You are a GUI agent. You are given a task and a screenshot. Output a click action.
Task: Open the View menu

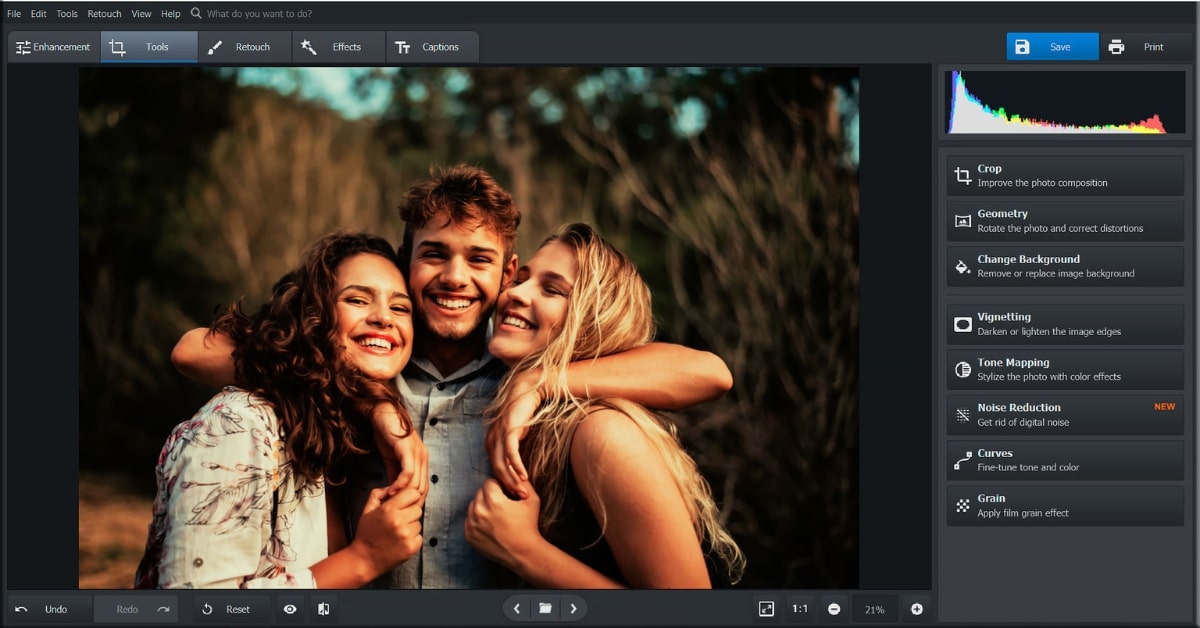pyautogui.click(x=142, y=14)
